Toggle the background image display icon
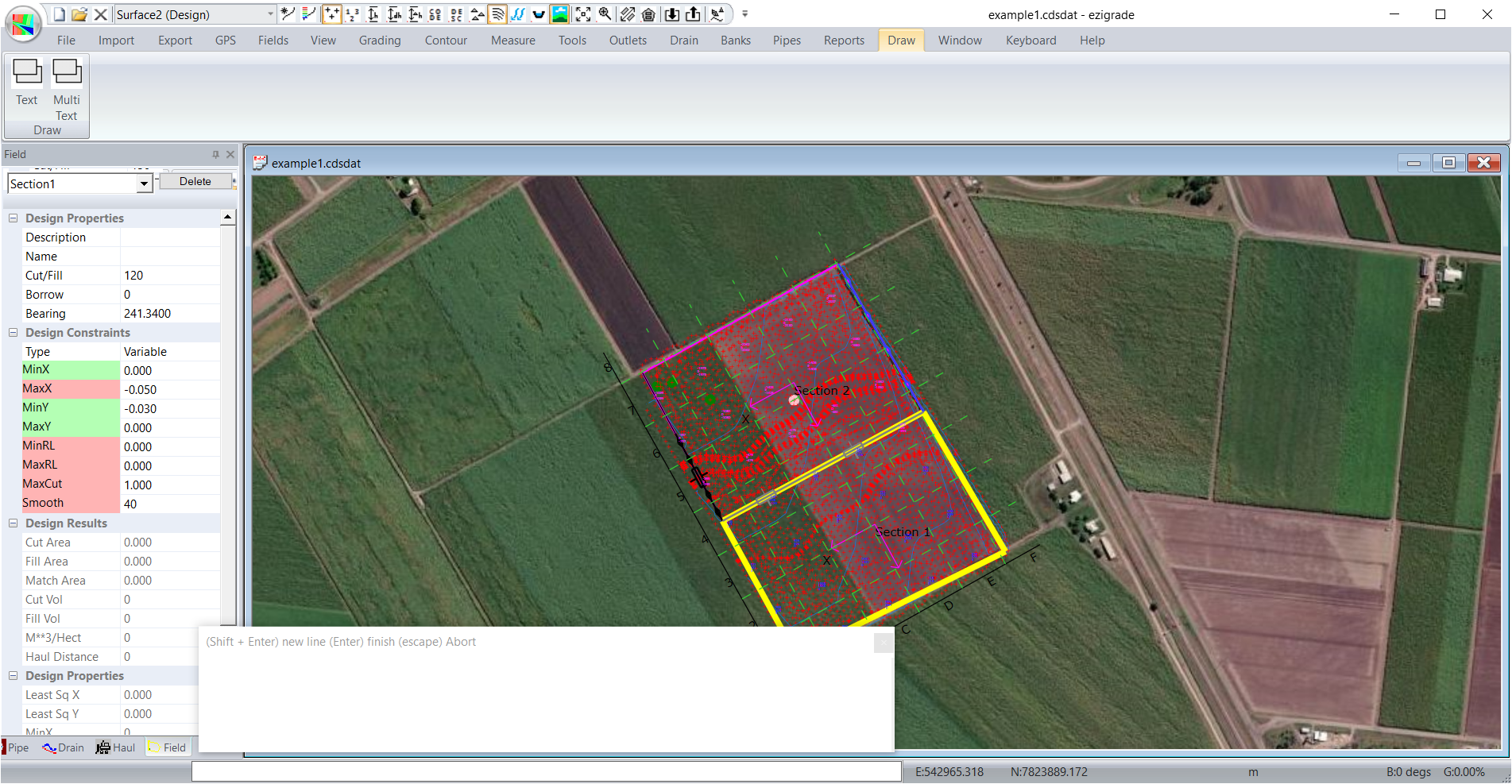 (560, 14)
